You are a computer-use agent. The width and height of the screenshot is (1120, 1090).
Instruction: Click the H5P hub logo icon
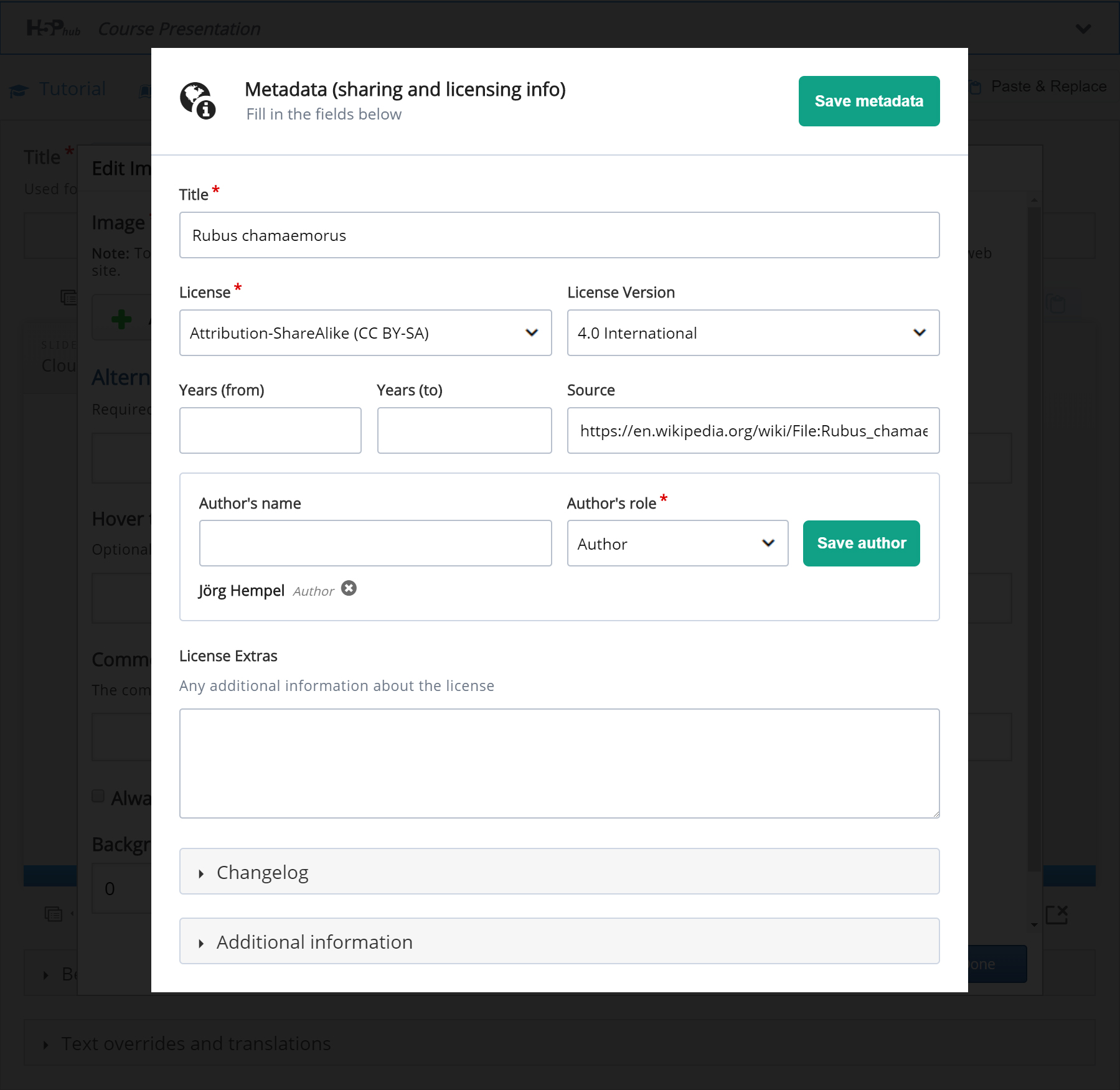tap(54, 29)
